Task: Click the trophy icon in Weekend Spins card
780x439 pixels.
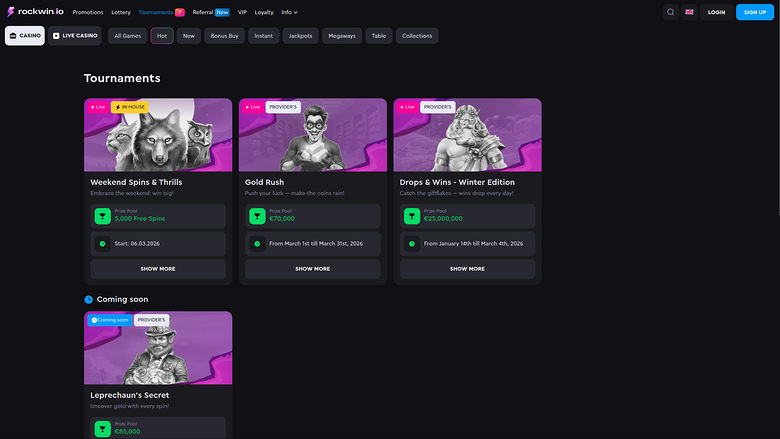Action: click(102, 216)
